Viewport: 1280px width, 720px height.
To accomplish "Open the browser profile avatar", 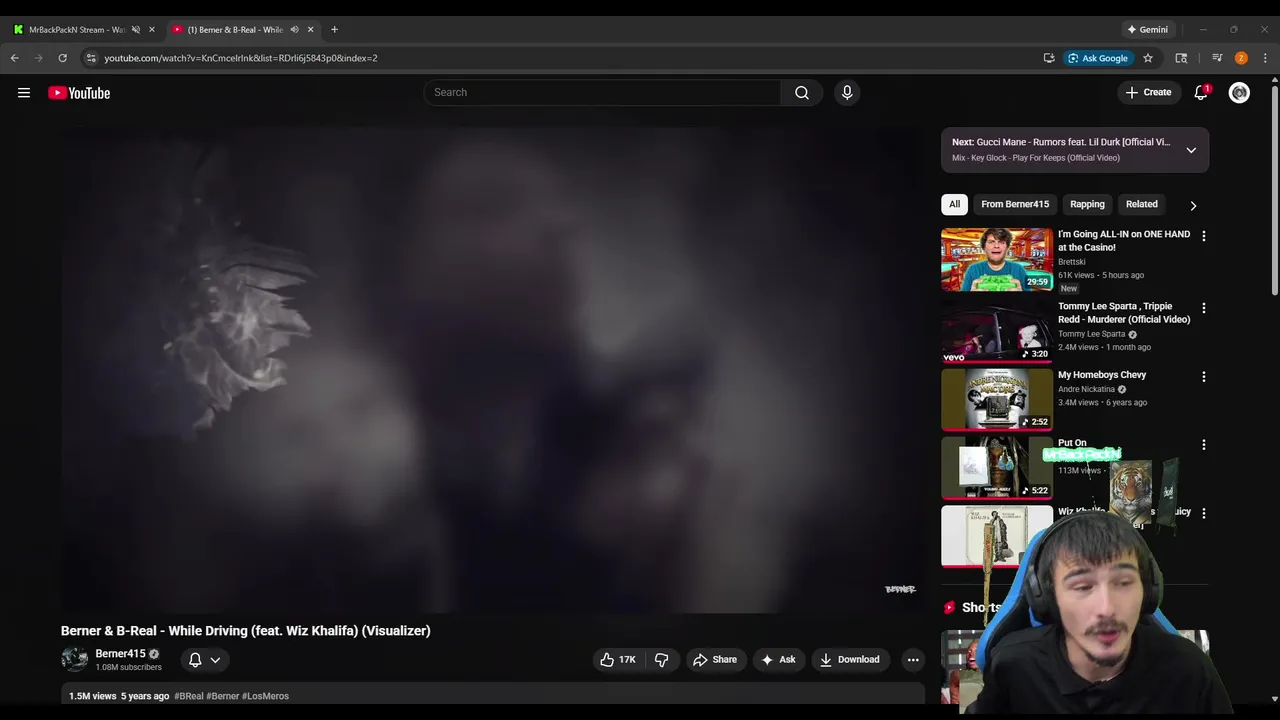I will 1241,58.
